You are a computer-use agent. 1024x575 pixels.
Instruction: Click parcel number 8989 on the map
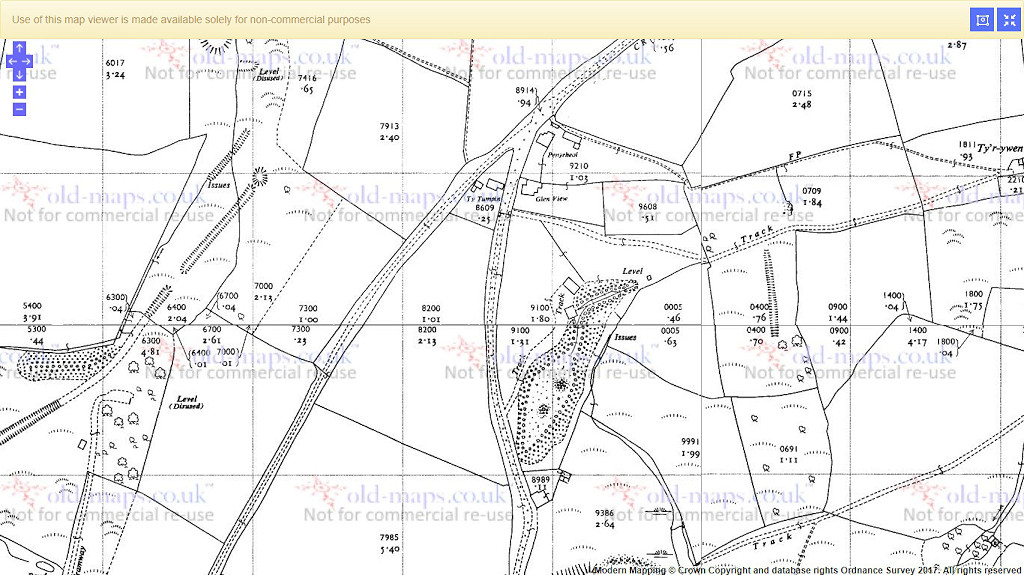[541, 480]
